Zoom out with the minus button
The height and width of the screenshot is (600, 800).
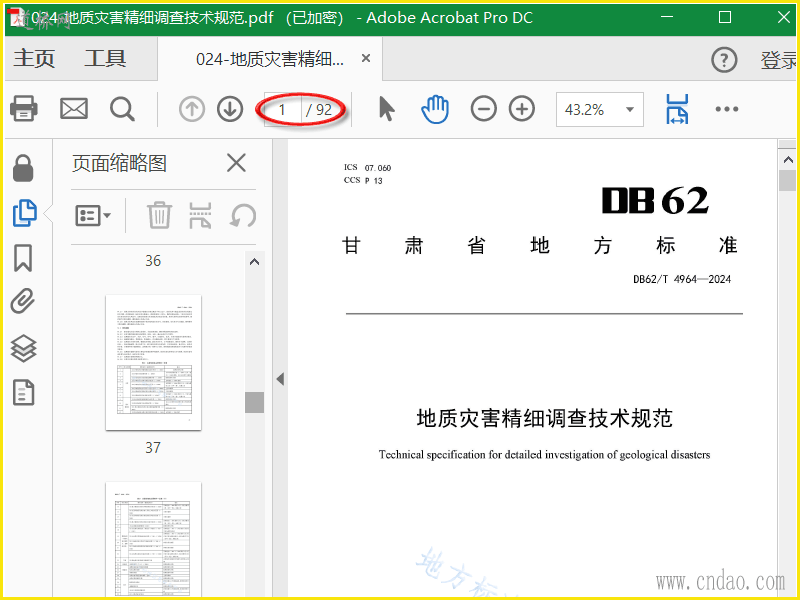click(484, 109)
